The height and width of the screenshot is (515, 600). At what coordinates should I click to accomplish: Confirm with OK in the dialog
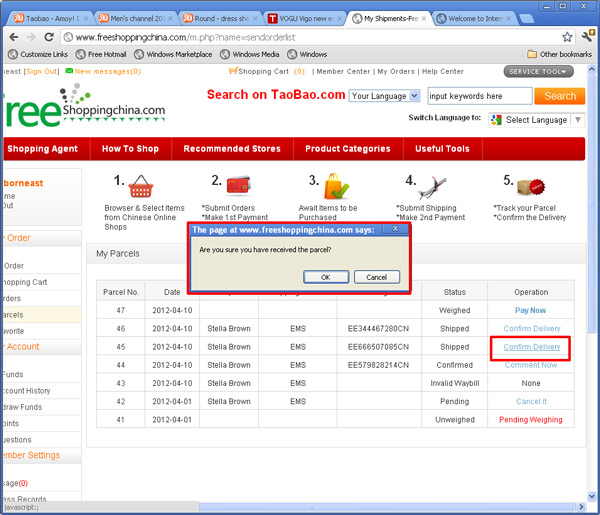(x=326, y=277)
